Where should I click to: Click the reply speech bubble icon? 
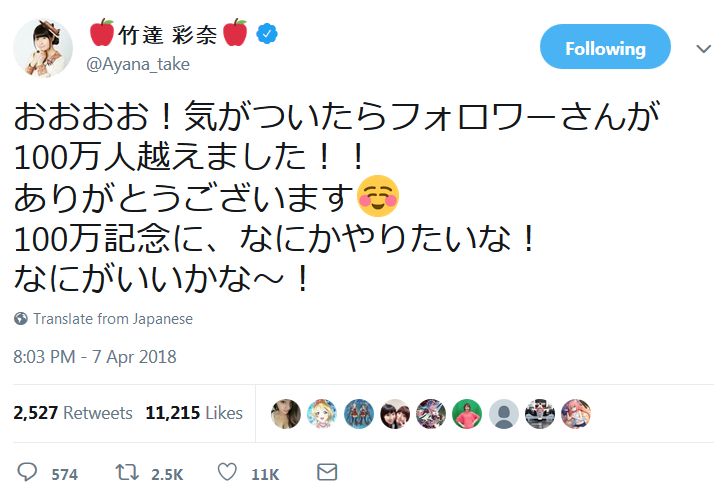coord(26,472)
